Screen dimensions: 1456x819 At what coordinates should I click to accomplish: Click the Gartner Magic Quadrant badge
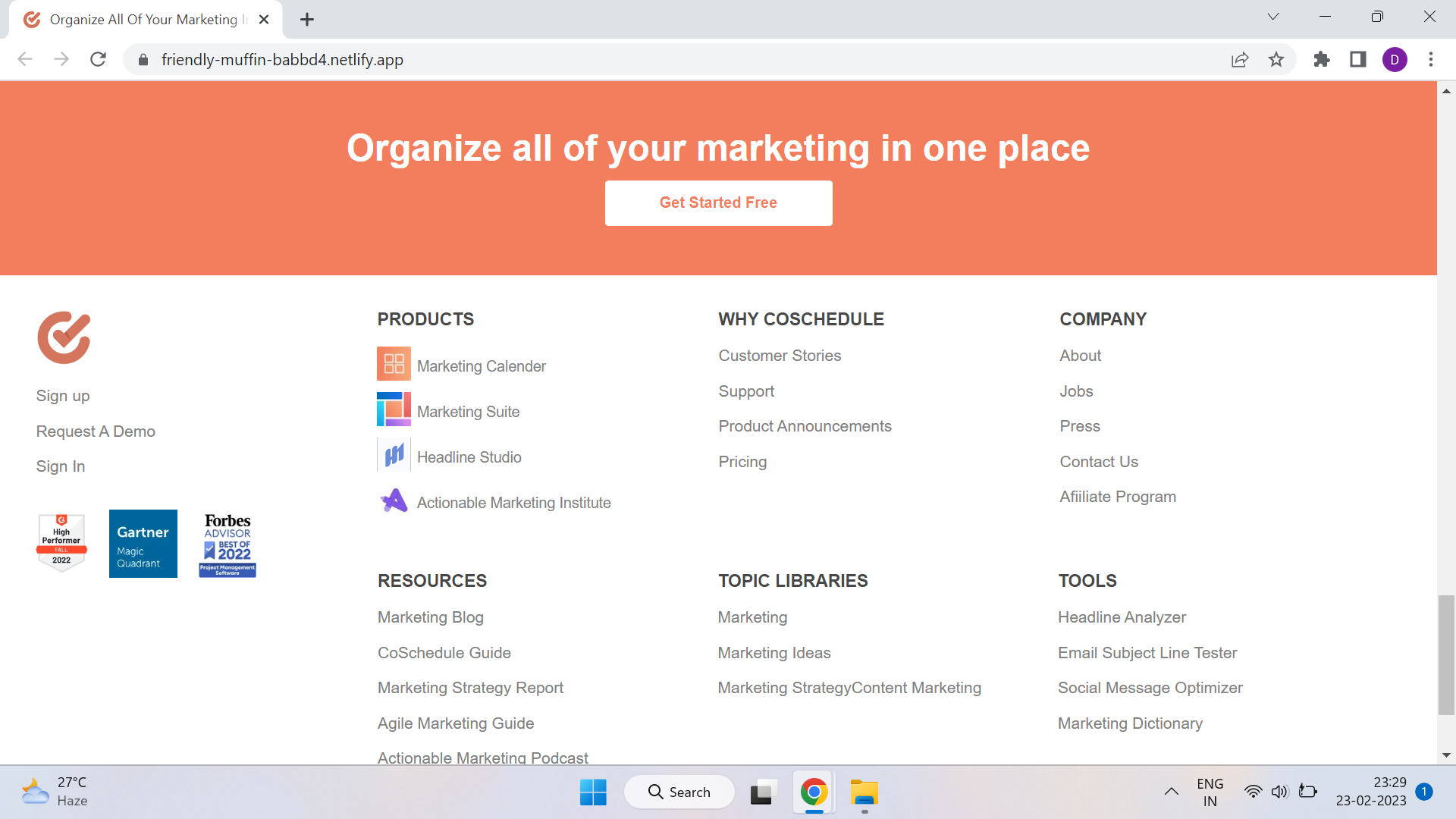(143, 544)
